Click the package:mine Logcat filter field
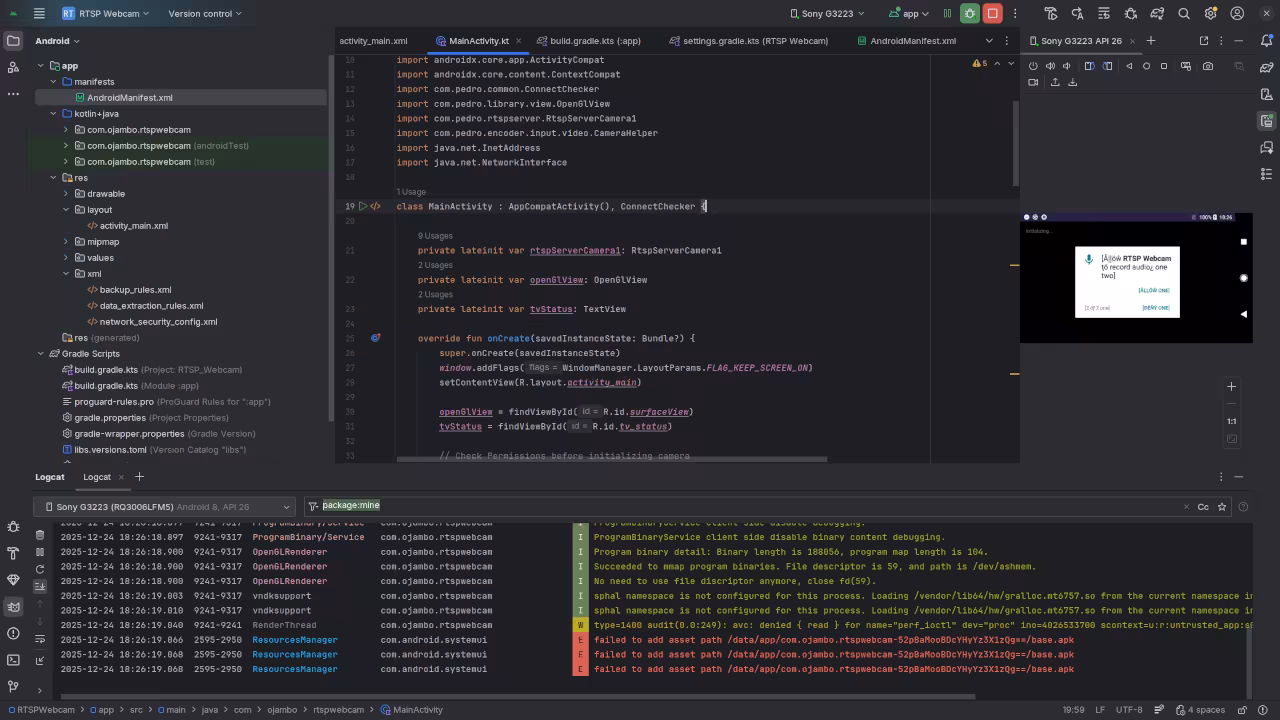 (x=351, y=505)
